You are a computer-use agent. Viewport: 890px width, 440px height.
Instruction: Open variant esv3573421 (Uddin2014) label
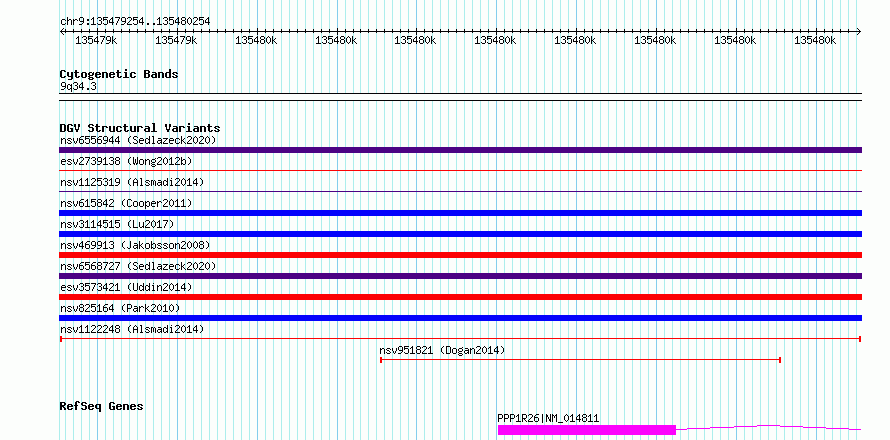[x=126, y=287]
